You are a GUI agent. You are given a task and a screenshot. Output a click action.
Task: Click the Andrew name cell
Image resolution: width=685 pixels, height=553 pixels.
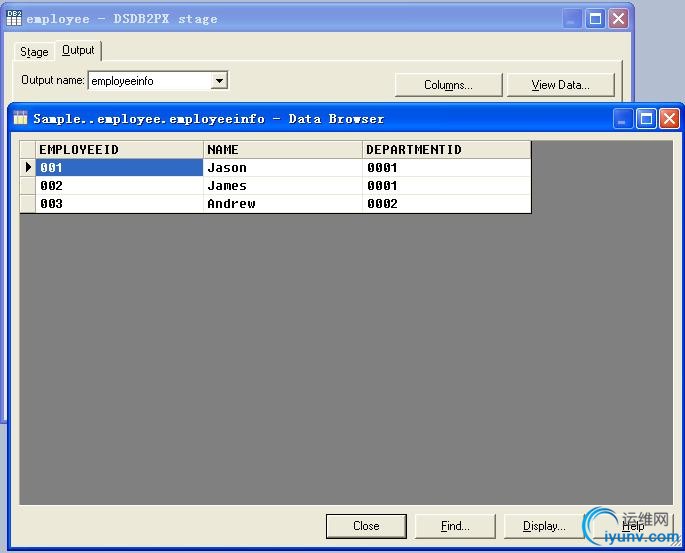(x=283, y=204)
